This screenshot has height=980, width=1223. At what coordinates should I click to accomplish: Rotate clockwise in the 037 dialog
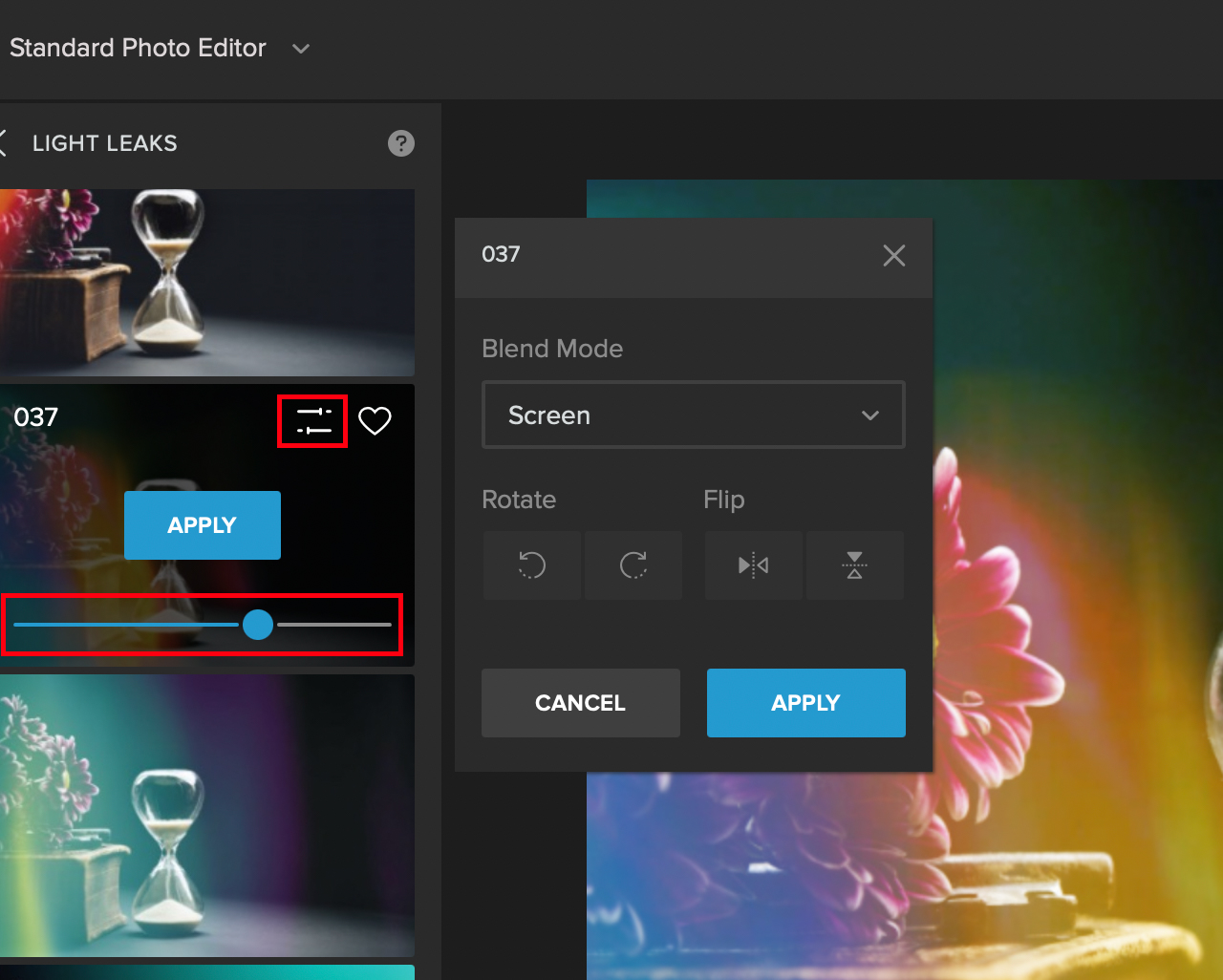coord(633,565)
